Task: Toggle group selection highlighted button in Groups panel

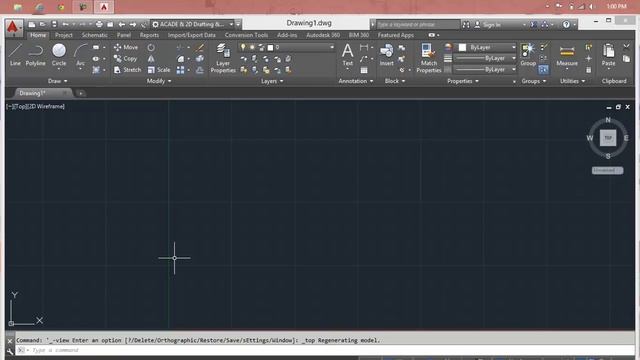Action: point(543,70)
